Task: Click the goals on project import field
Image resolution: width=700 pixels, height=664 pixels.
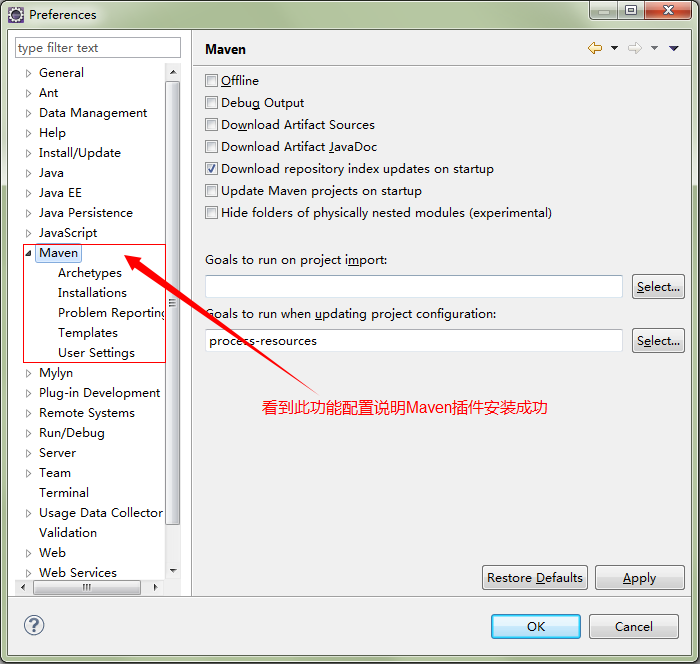Action: pyautogui.click(x=414, y=287)
